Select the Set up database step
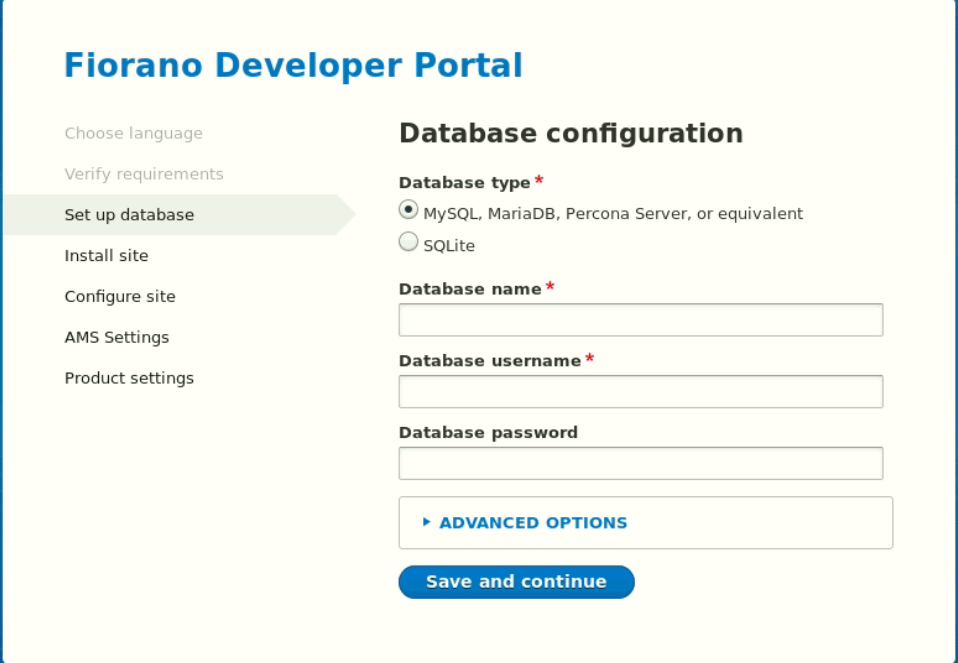 (x=129, y=214)
